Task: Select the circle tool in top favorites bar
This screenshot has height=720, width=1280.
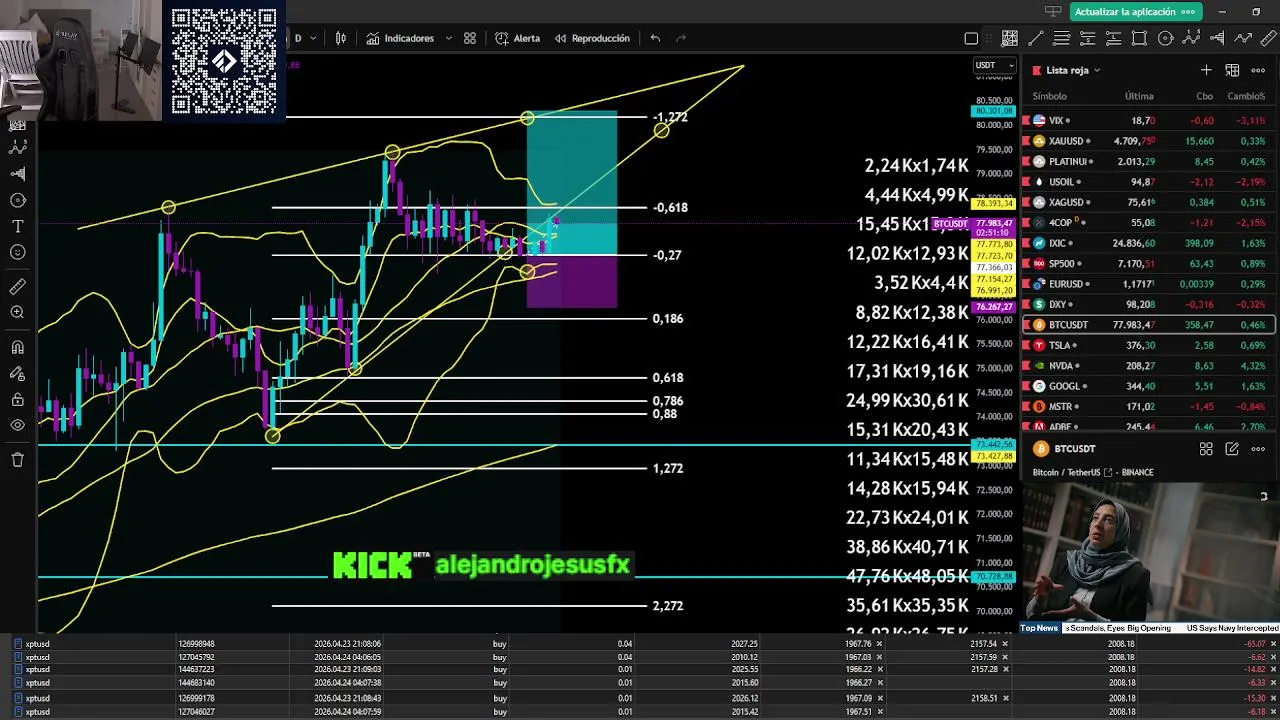Action: (1165, 38)
